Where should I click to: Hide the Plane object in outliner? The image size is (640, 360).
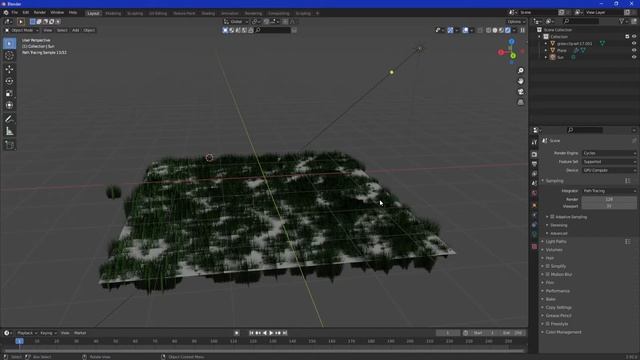634,50
